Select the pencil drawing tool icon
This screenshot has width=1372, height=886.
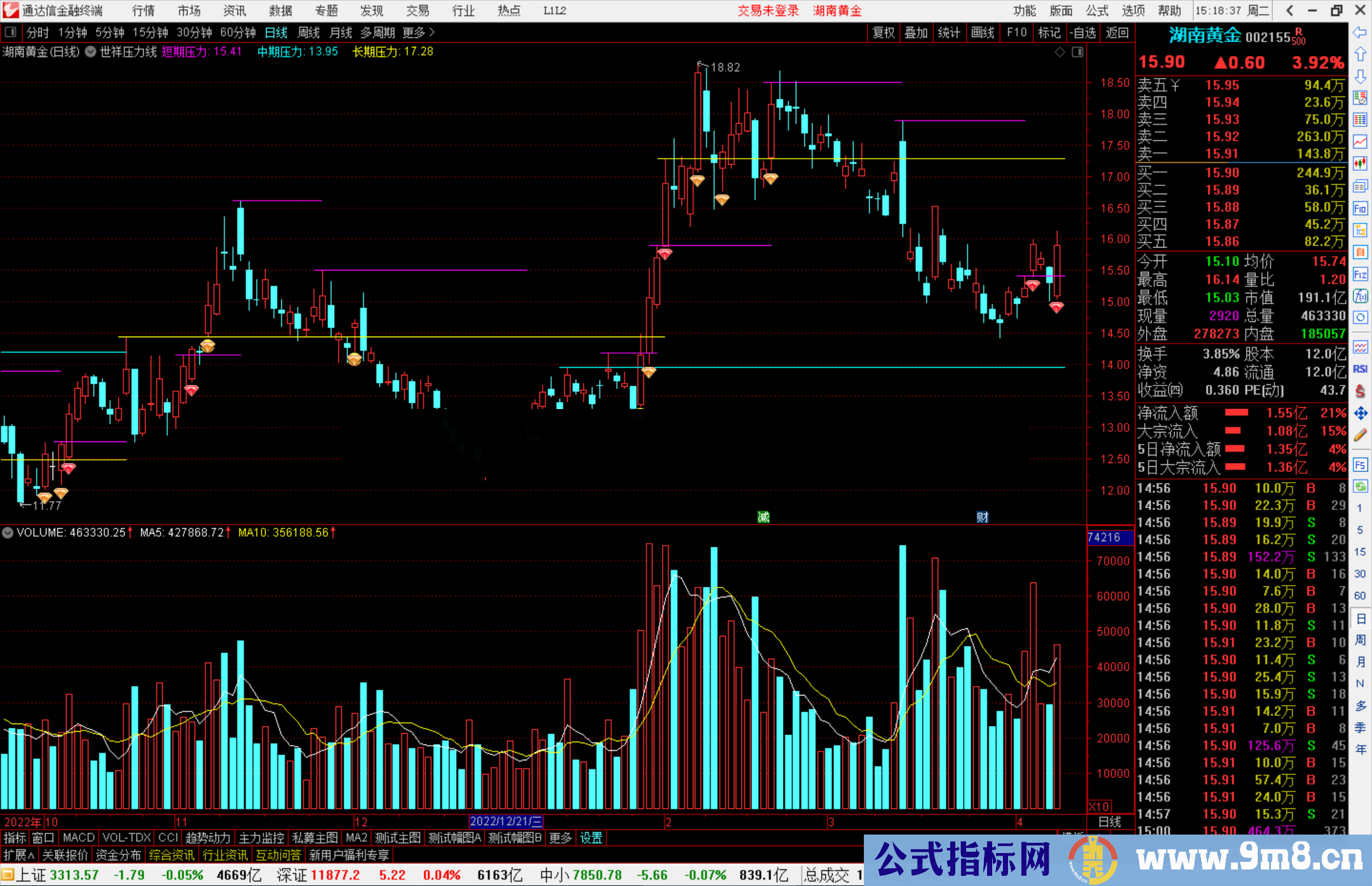[x=1360, y=436]
